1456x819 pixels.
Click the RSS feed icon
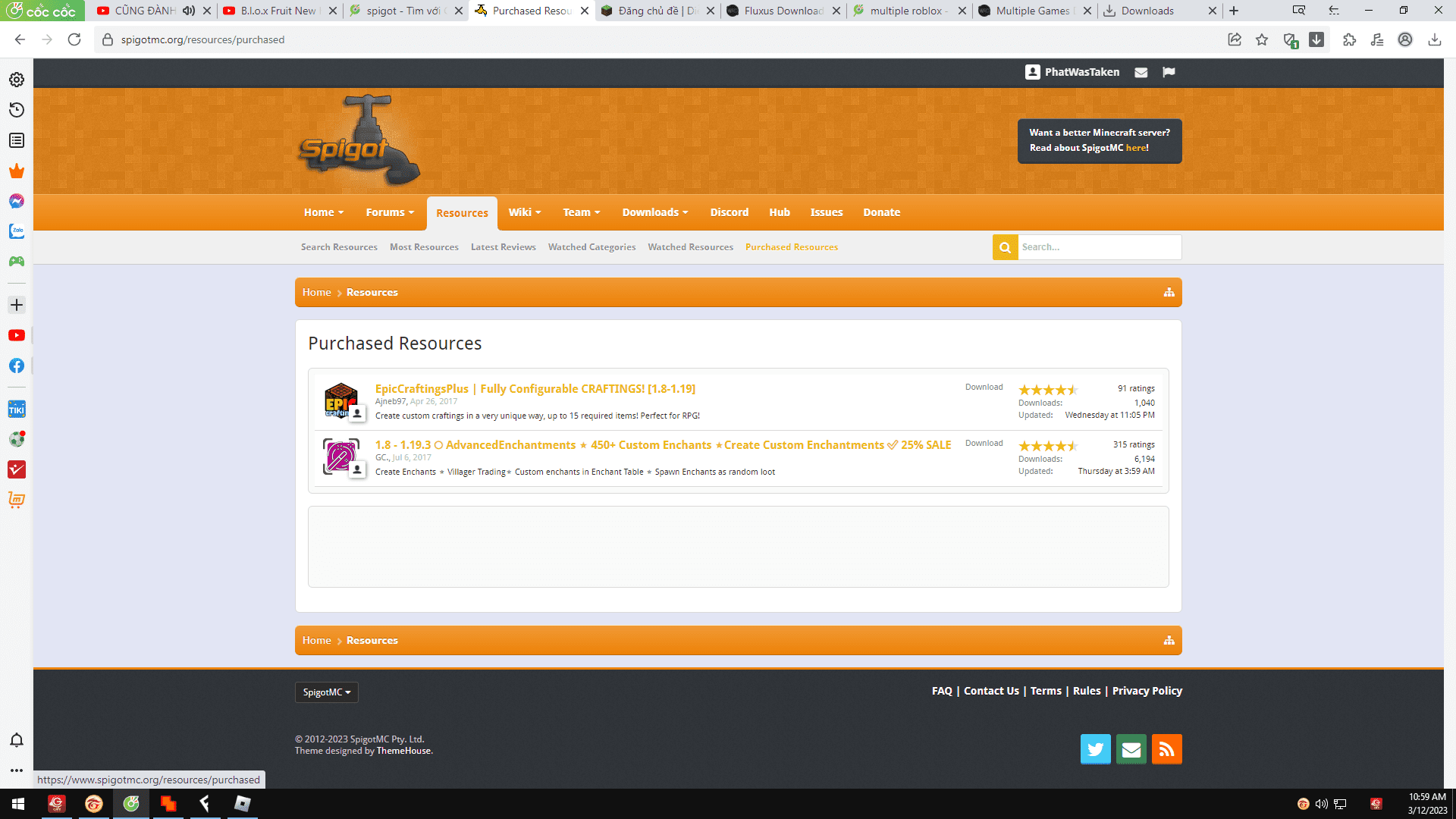tap(1166, 749)
